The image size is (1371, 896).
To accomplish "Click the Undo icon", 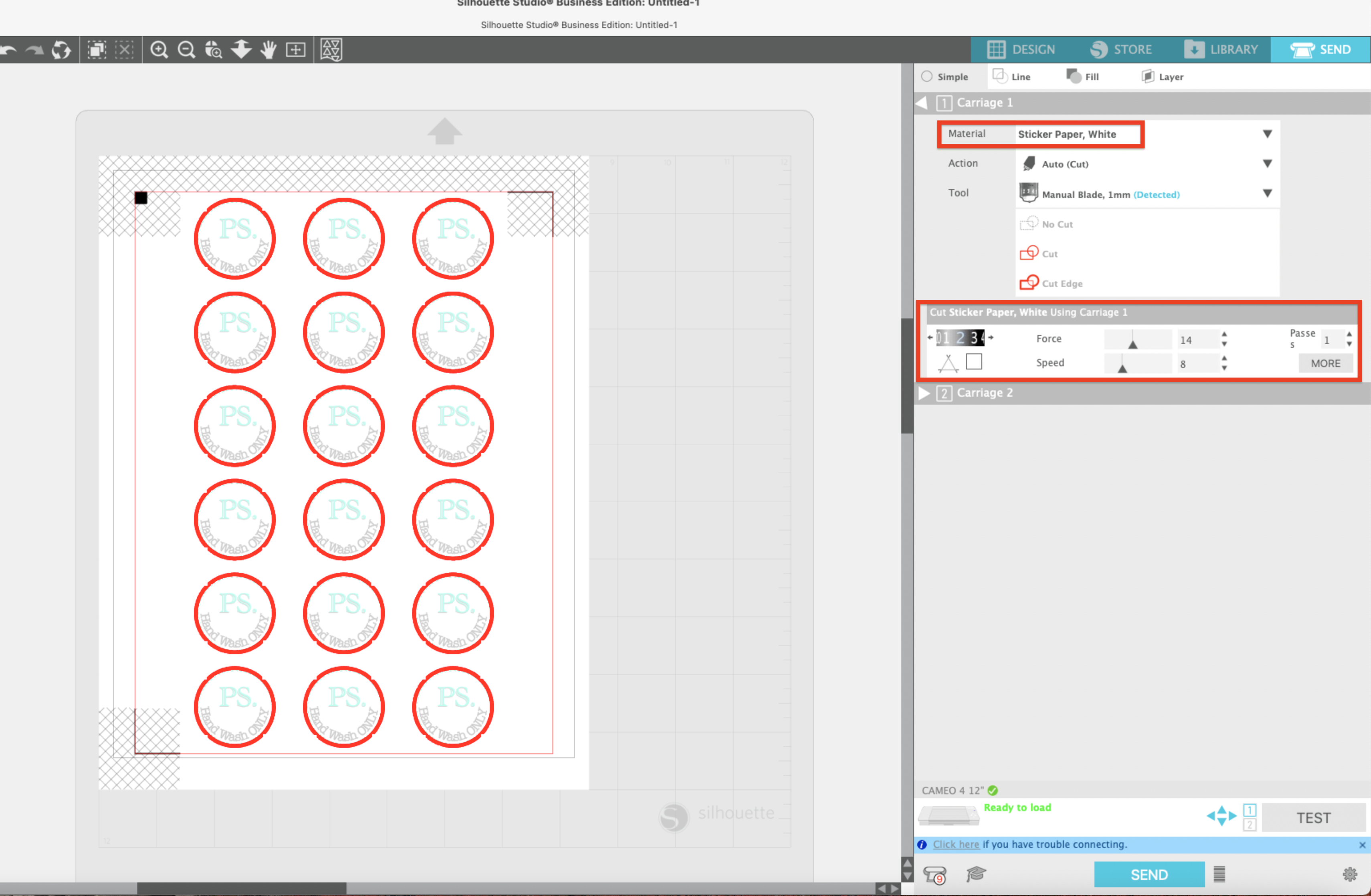I will (10, 50).
